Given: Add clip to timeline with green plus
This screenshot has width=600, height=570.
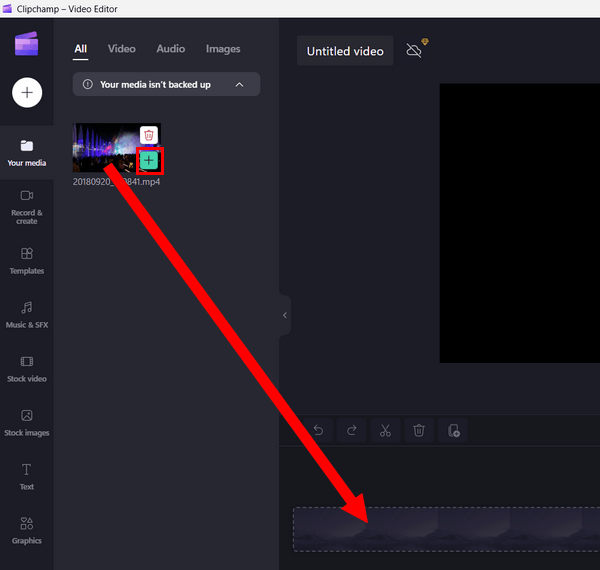Looking at the screenshot, I should click(x=149, y=161).
